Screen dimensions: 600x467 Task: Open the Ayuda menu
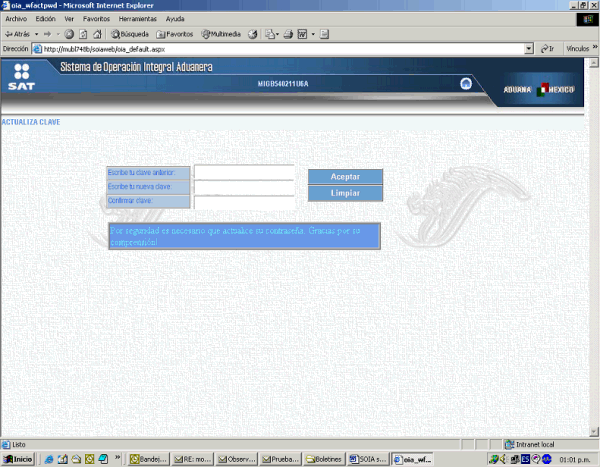[x=175, y=19]
